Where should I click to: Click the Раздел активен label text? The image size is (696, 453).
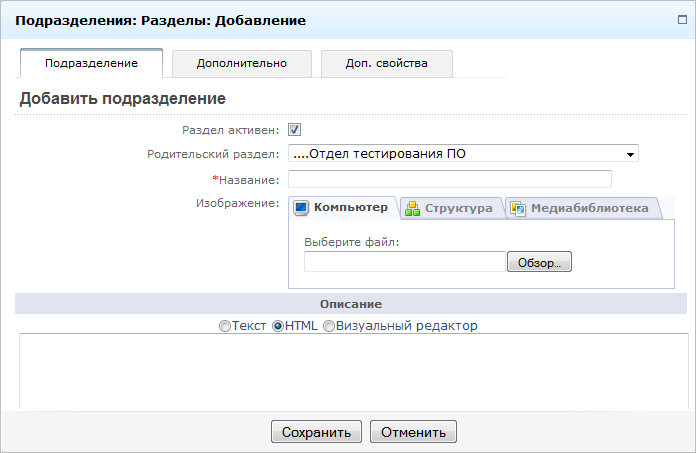click(x=231, y=129)
